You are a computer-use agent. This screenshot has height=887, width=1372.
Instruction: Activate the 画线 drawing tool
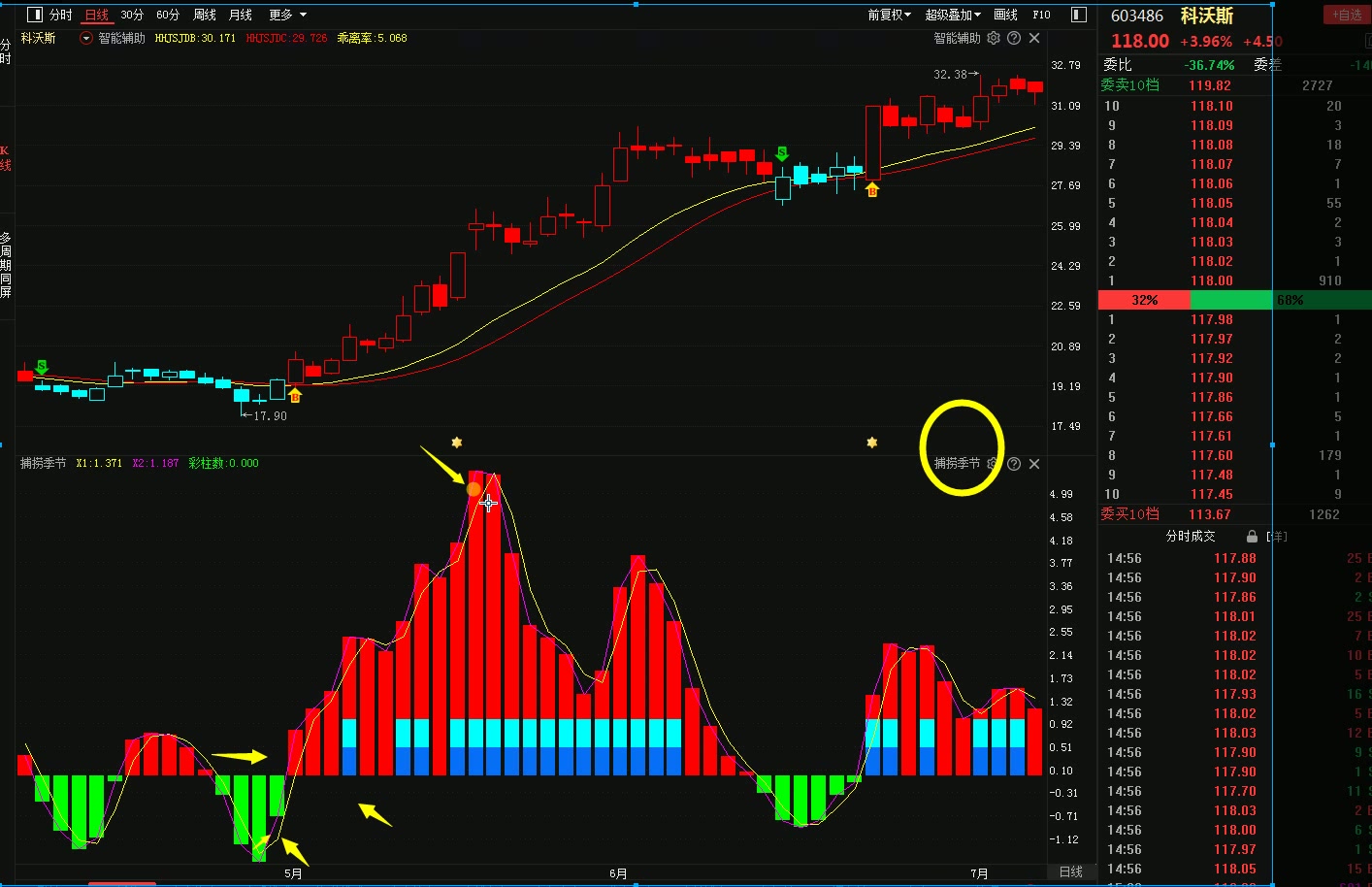tap(1006, 15)
